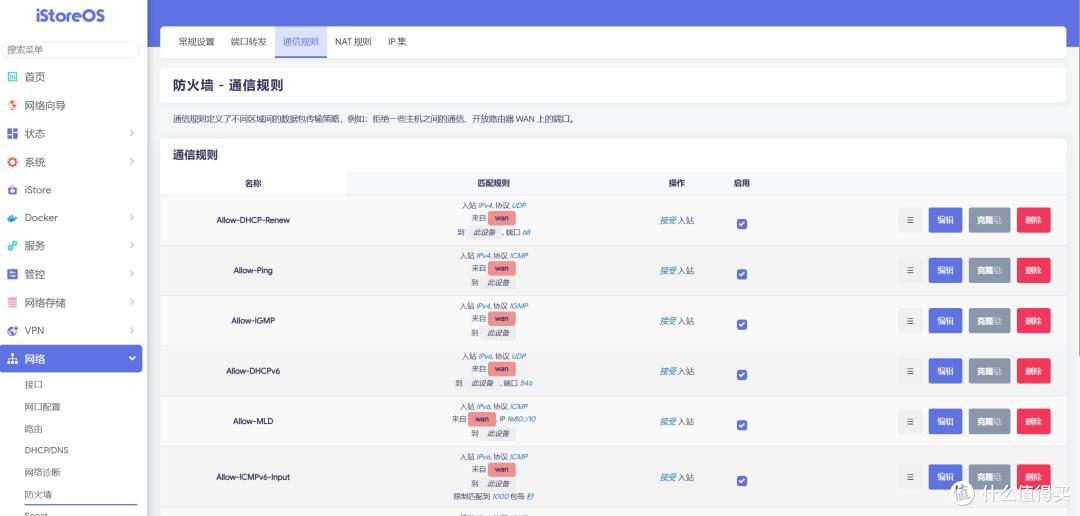Collapse the 网络 menu chevron
This screenshot has width=1080, height=516.
pos(132,358)
